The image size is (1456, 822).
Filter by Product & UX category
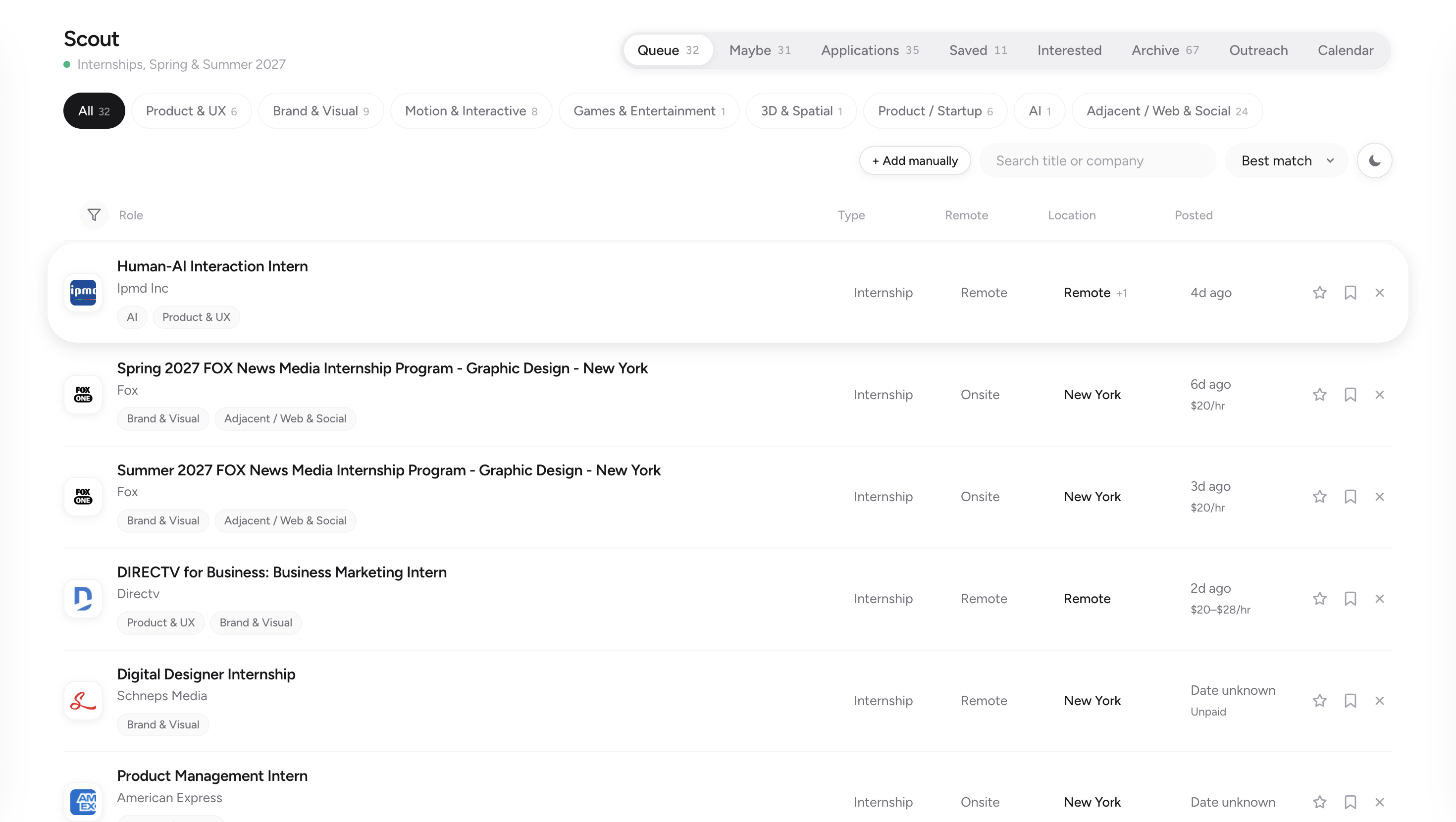(191, 111)
